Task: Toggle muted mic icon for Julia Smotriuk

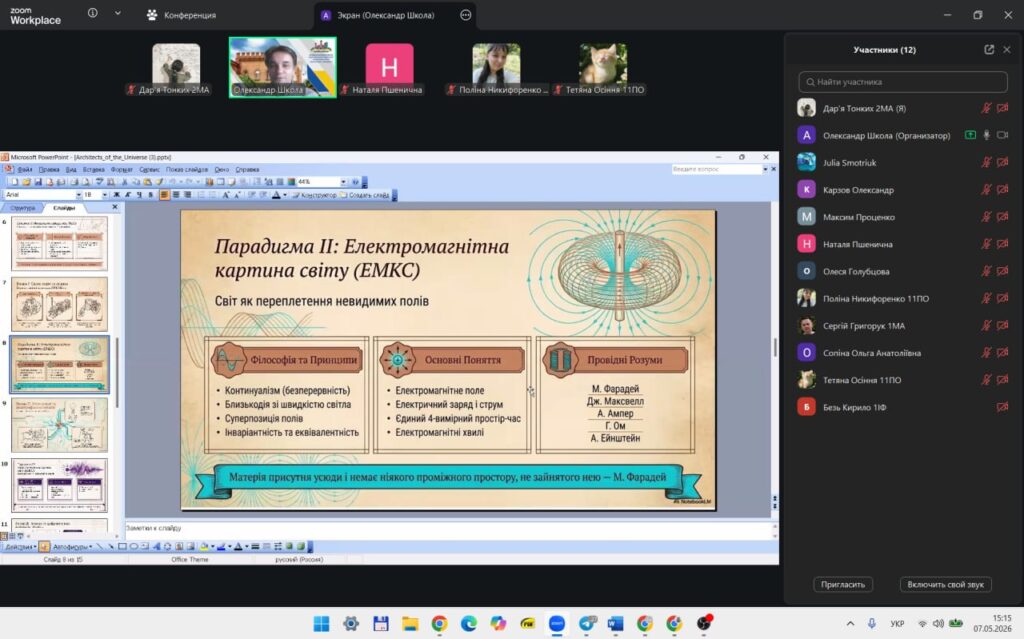Action: point(986,162)
